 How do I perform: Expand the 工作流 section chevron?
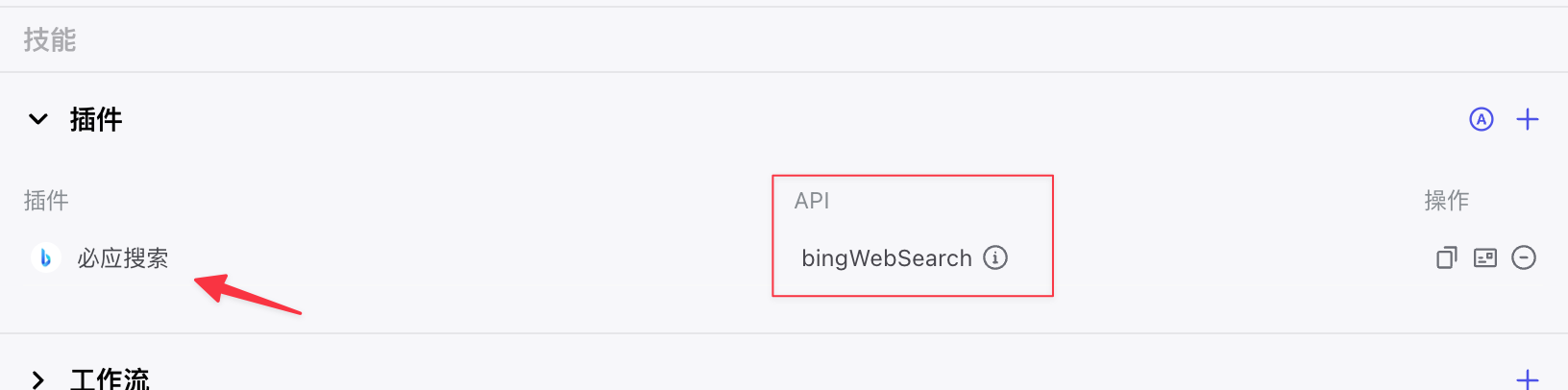click(38, 379)
